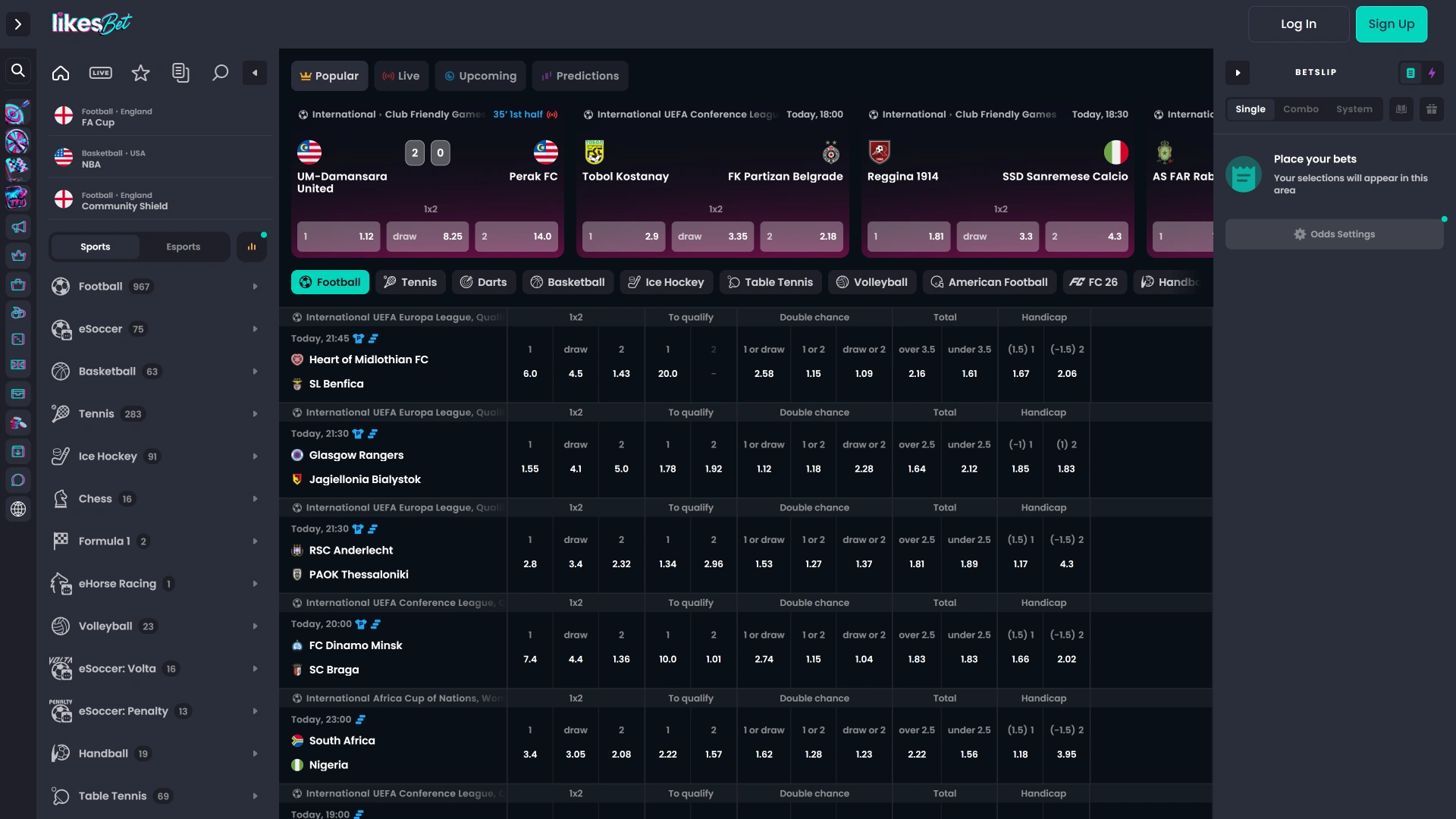Open the crown VIP icon in left strip
This screenshot has width=1456, height=819.
pyautogui.click(x=18, y=256)
